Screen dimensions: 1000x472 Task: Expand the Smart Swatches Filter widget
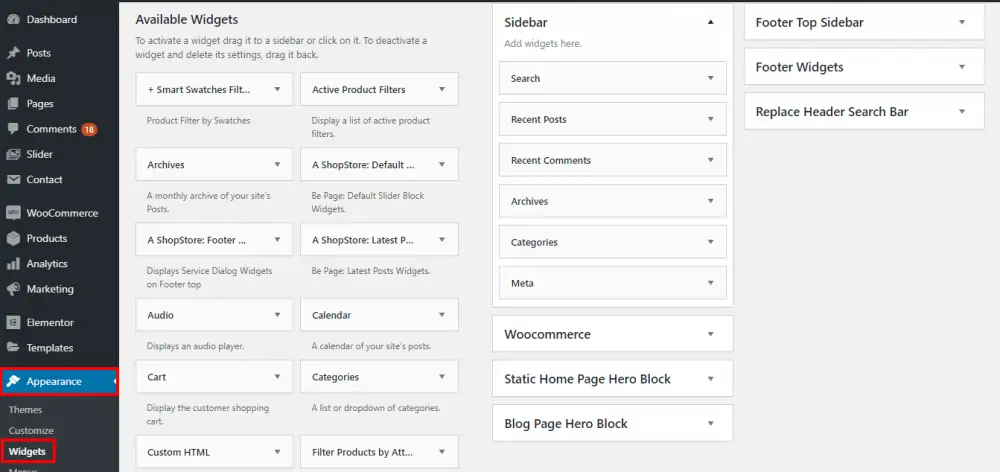277,89
